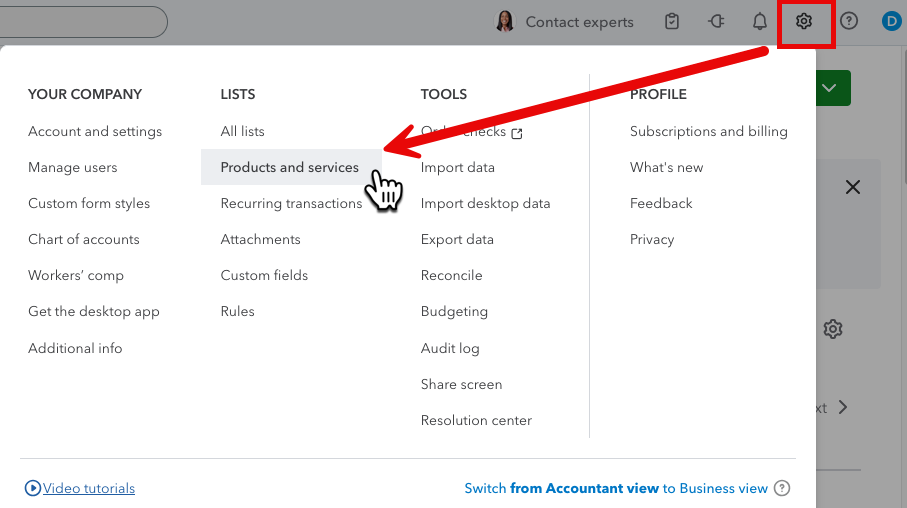Click Contact experts
This screenshot has width=907, height=508.
579,22
